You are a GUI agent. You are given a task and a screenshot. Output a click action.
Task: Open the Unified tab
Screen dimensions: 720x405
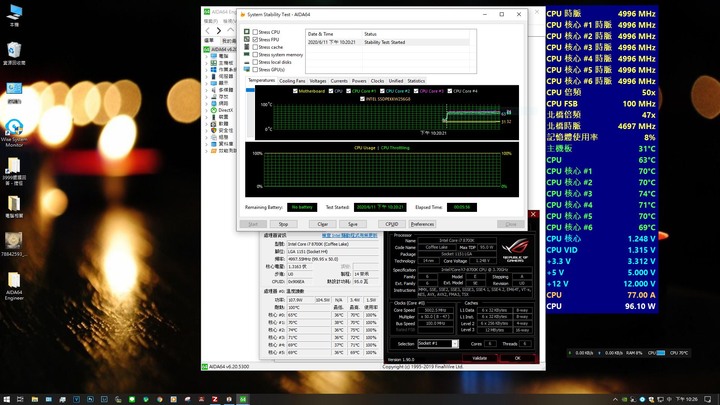(x=396, y=81)
